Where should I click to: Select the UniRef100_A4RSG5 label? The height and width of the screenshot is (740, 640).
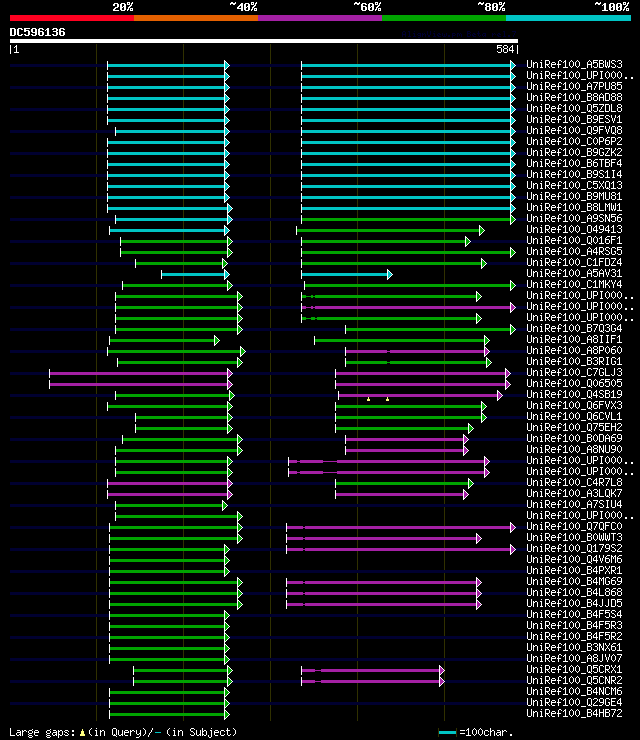(574, 252)
